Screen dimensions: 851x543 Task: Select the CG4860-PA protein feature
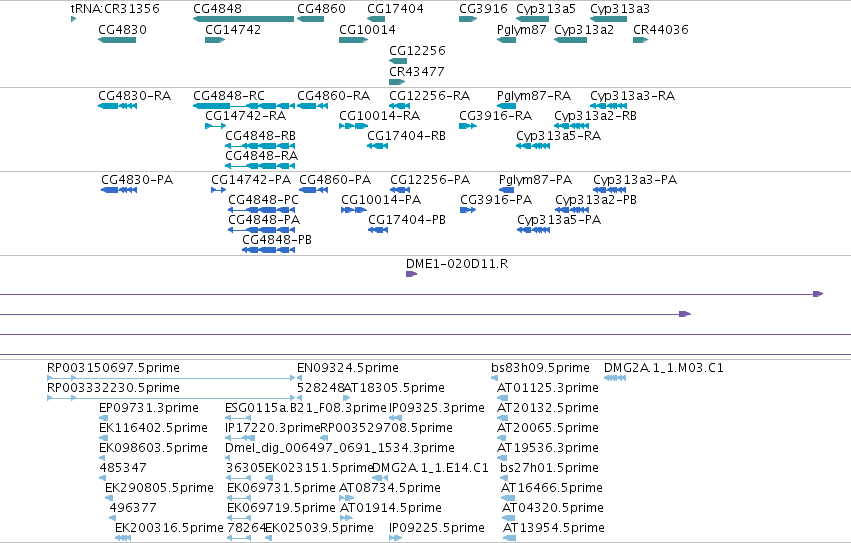click(314, 190)
